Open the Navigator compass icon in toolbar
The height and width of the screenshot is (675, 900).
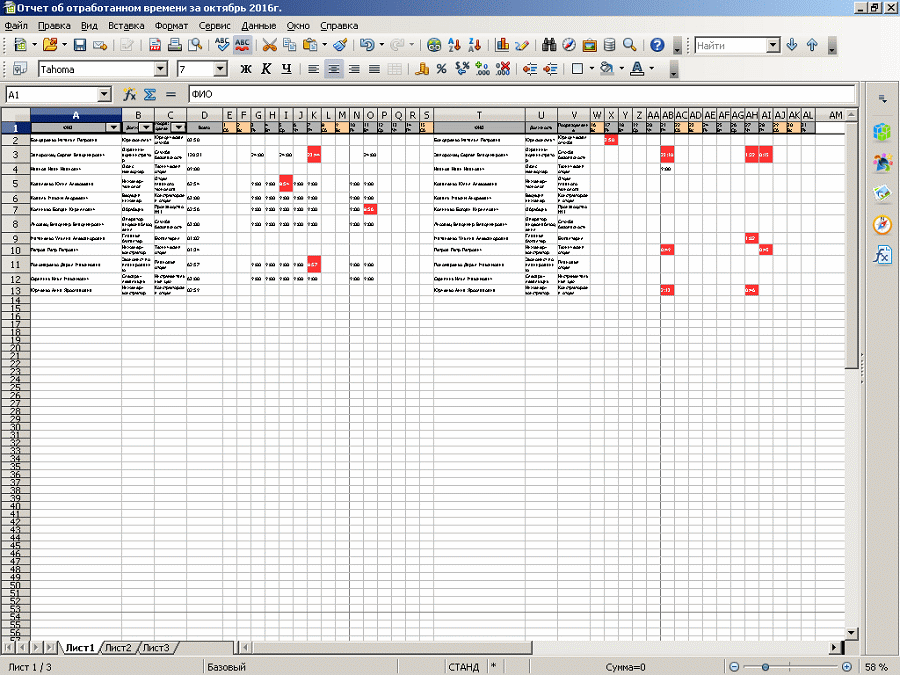click(x=569, y=45)
